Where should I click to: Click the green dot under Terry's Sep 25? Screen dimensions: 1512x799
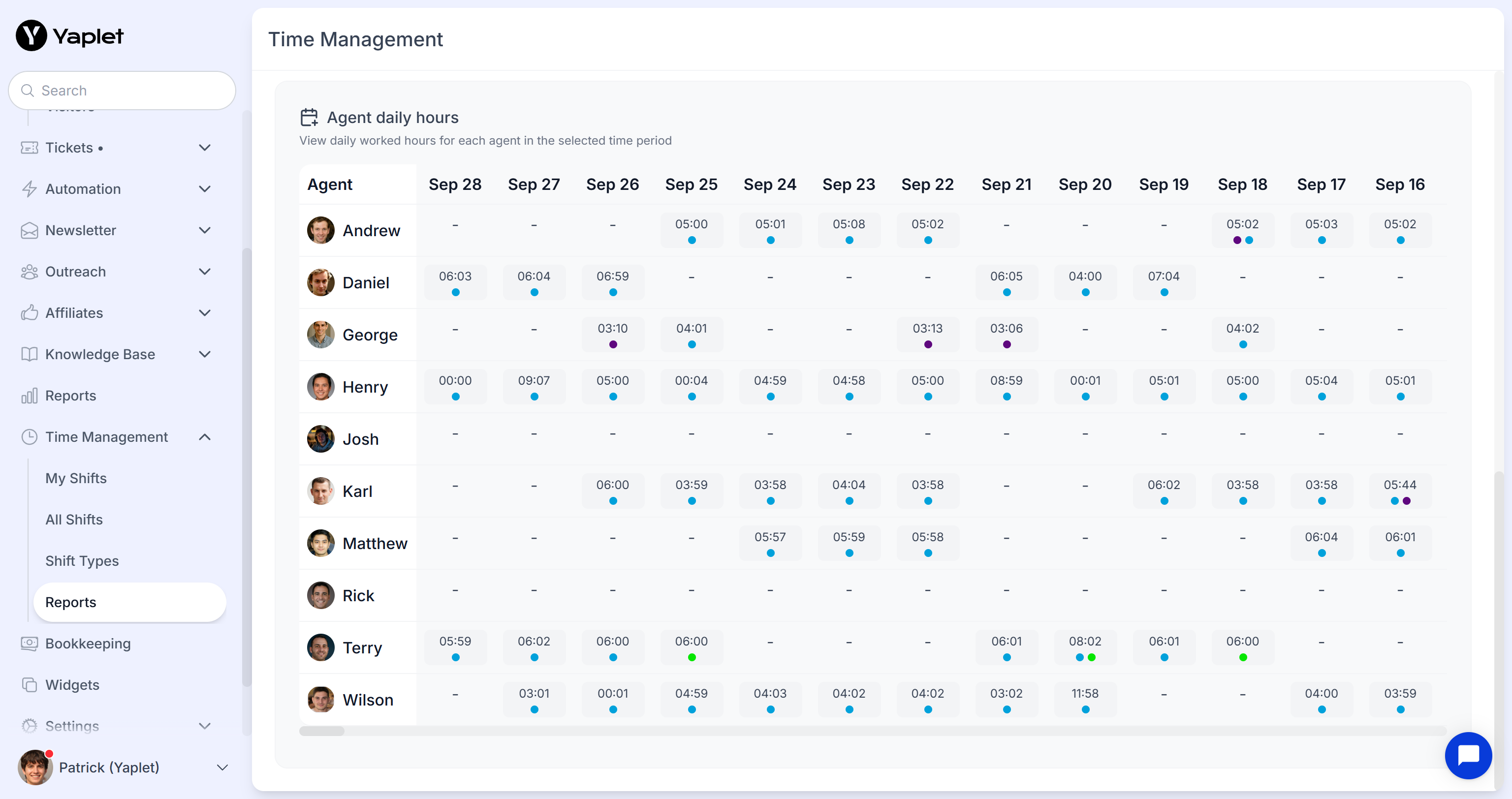pyautogui.click(x=692, y=657)
